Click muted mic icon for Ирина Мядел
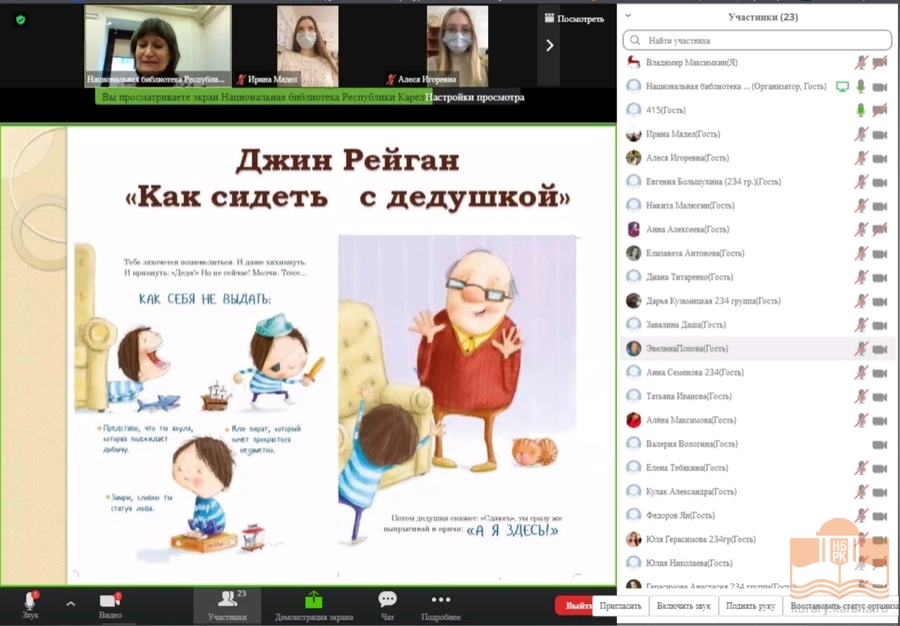The image size is (900, 626). pyautogui.click(x=860, y=134)
